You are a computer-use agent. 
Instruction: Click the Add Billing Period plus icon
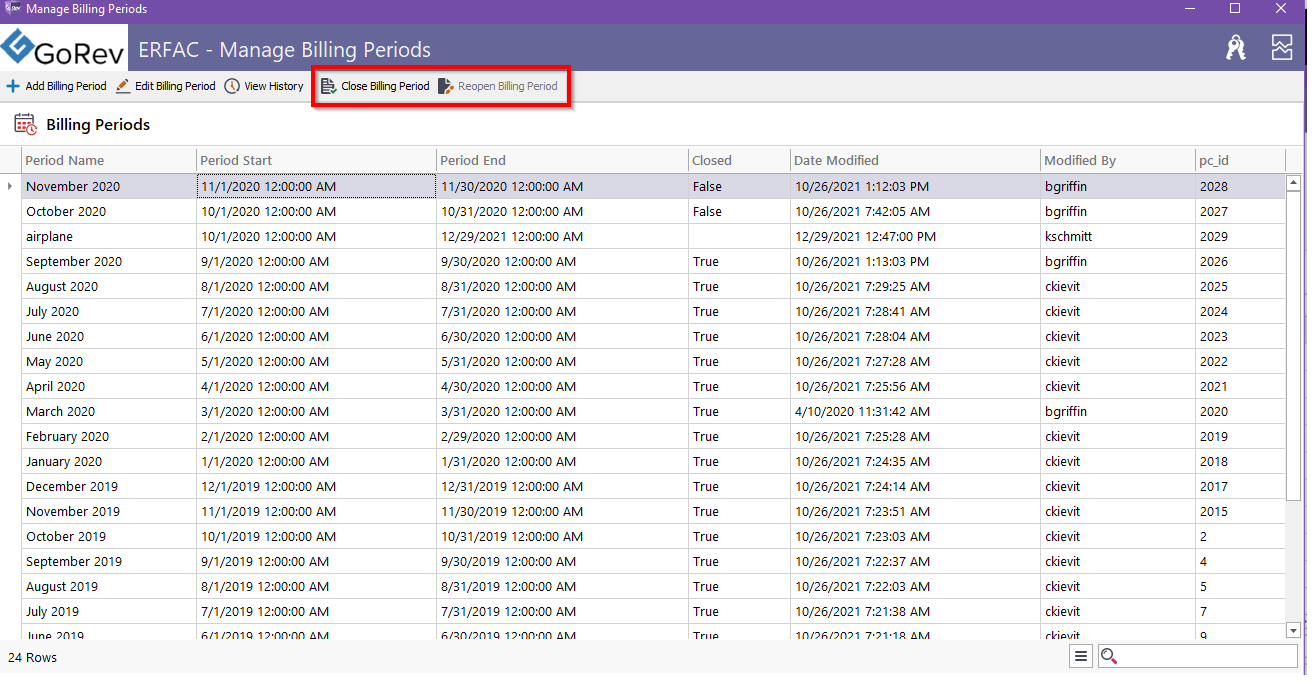click(x=13, y=86)
